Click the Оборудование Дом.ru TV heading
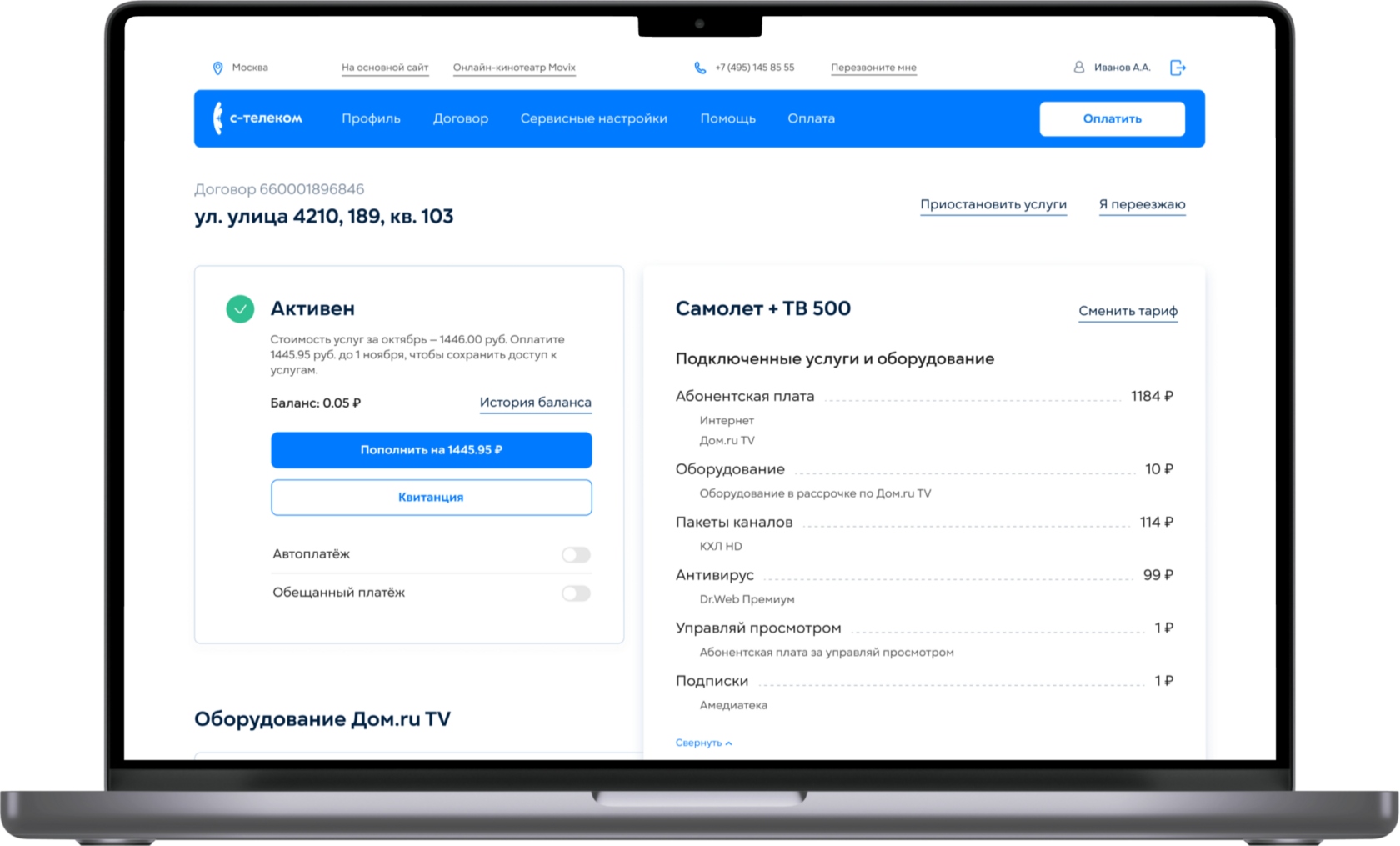1400x846 pixels. [322, 719]
